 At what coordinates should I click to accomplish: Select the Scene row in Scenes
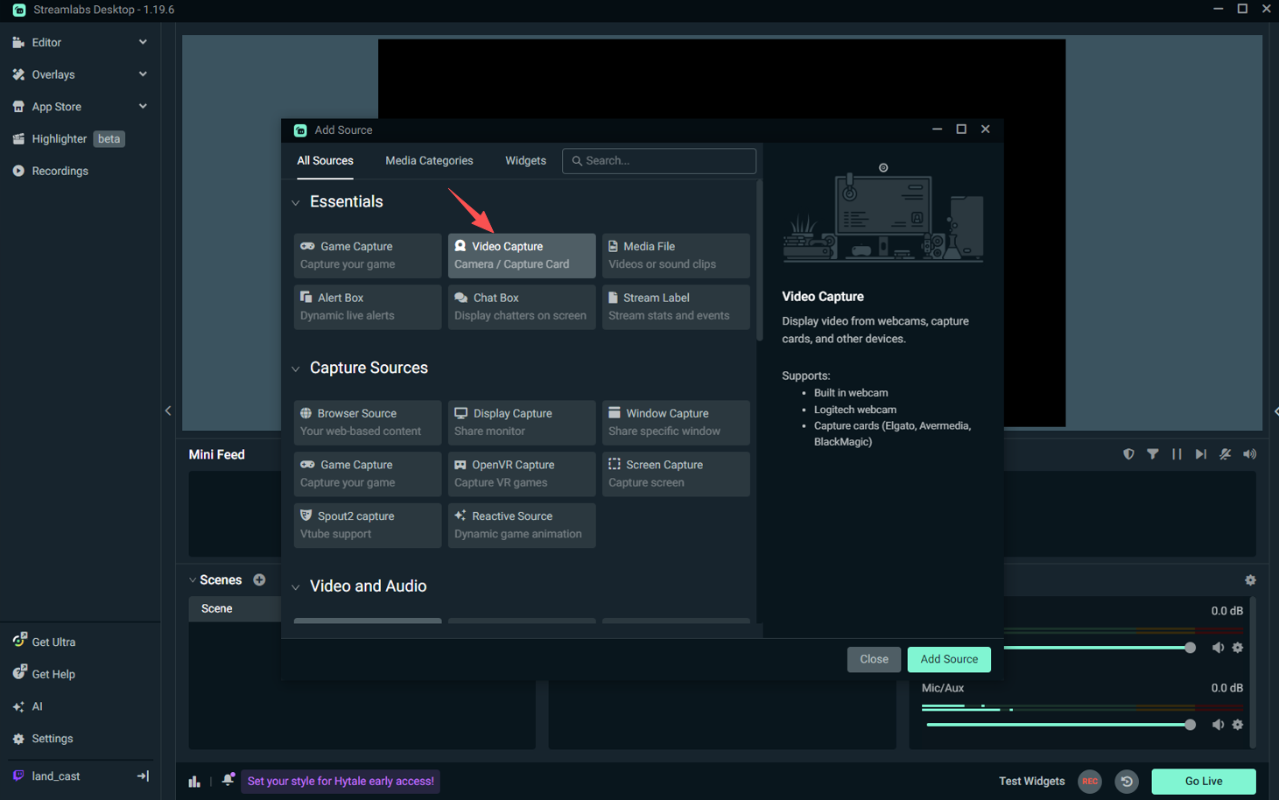point(235,609)
